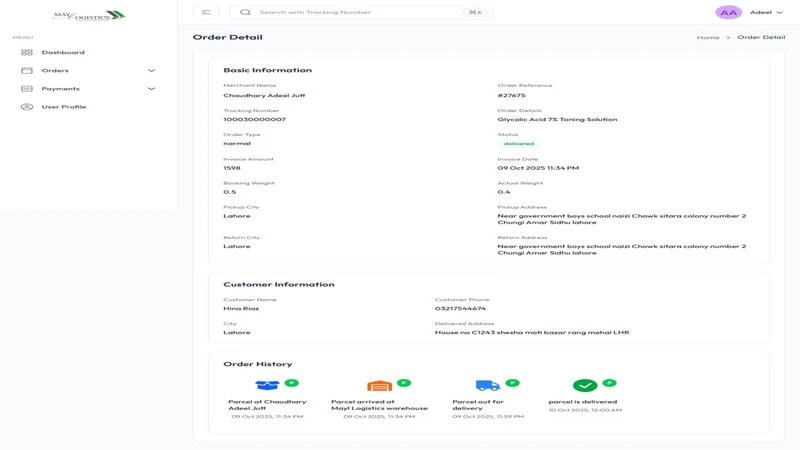Screen dimensions: 800x450
Task: Select order type value normal
Action: pos(237,144)
